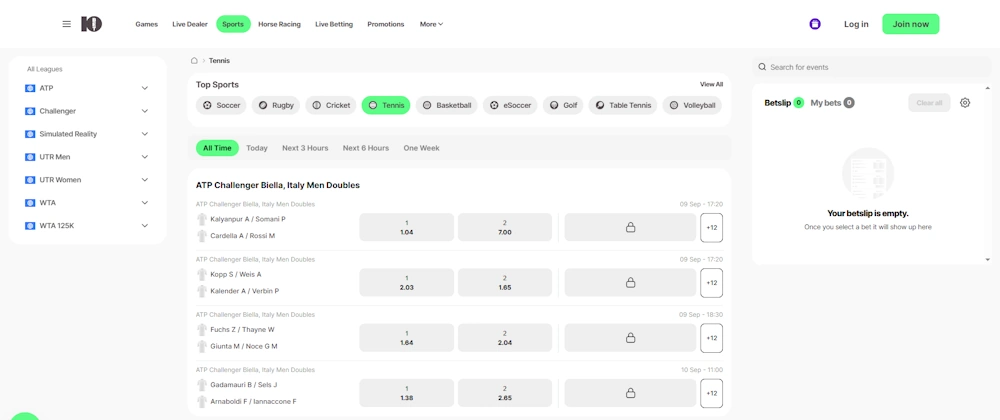Select Basketball in Top Sports

(x=447, y=105)
